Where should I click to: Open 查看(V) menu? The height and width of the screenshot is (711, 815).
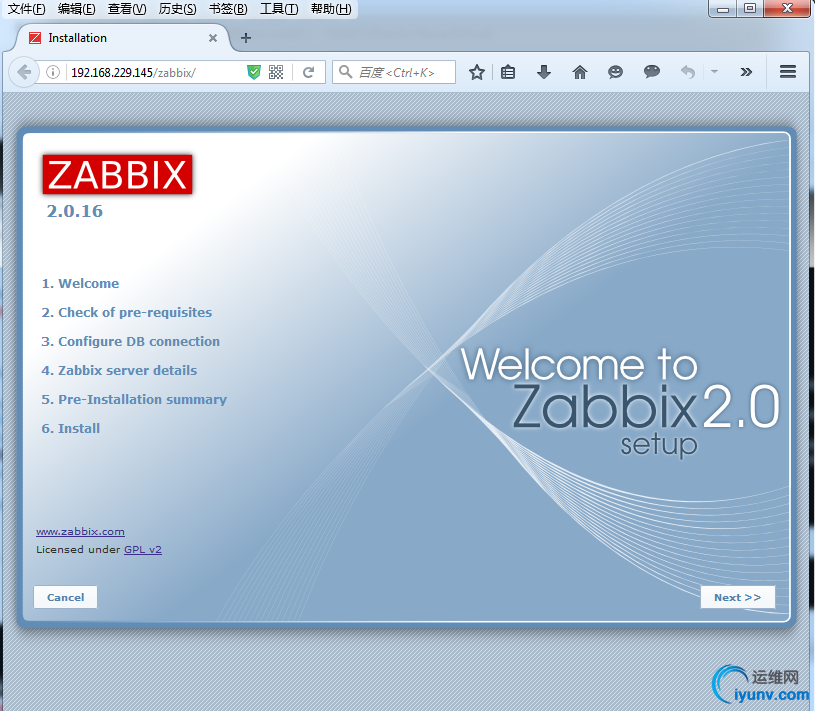click(x=127, y=9)
